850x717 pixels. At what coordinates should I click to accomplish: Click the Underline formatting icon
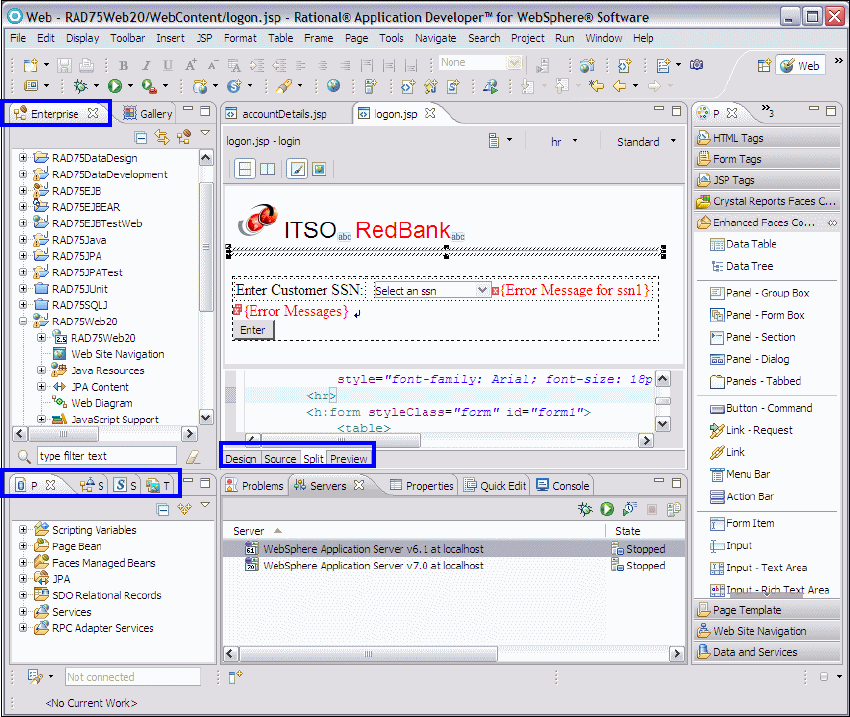coord(168,66)
